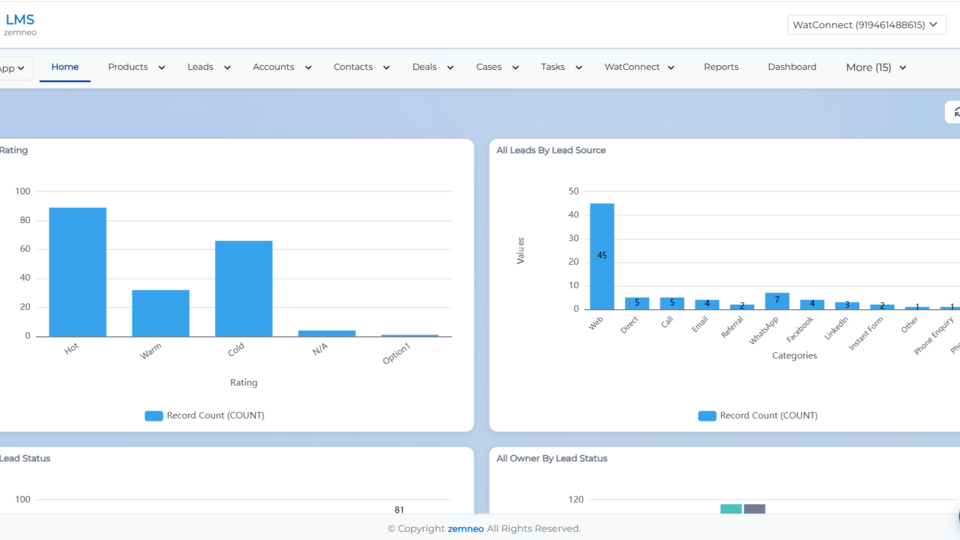960x540 pixels.
Task: Toggle Record Count legend swatch in Rating chart
Action: point(154,416)
